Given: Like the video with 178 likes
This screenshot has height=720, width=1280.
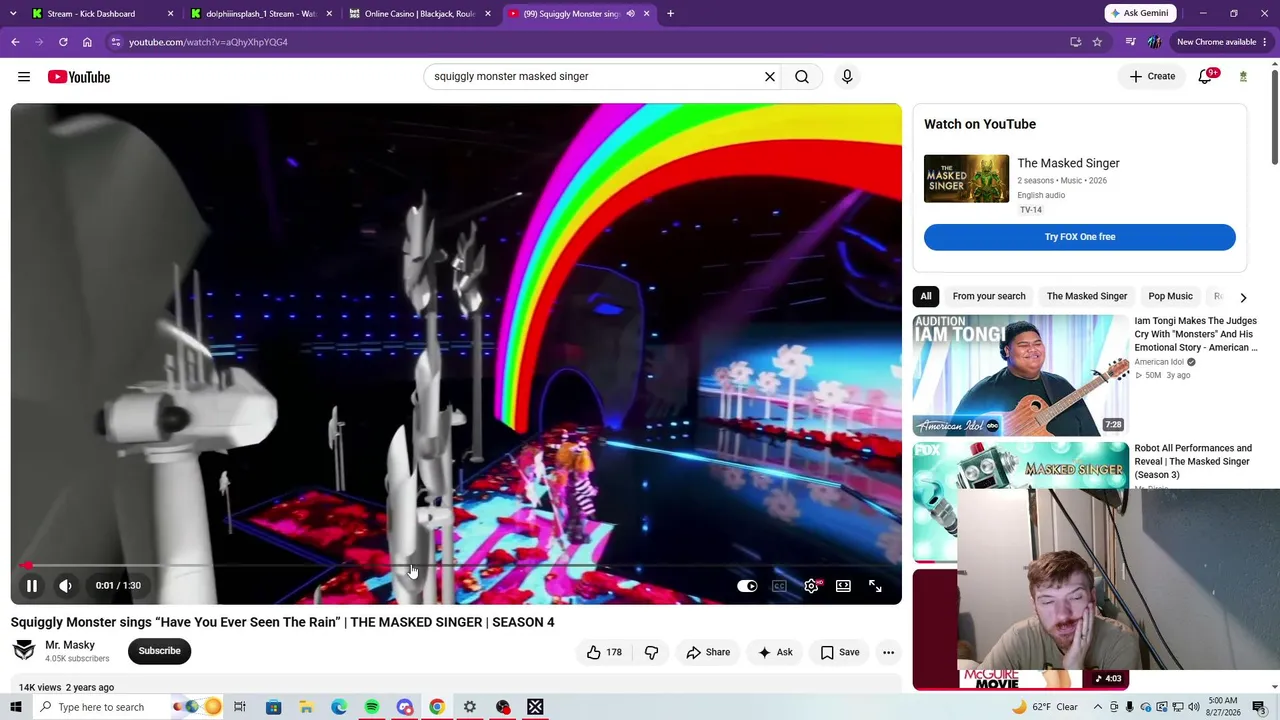Looking at the screenshot, I should click(604, 652).
